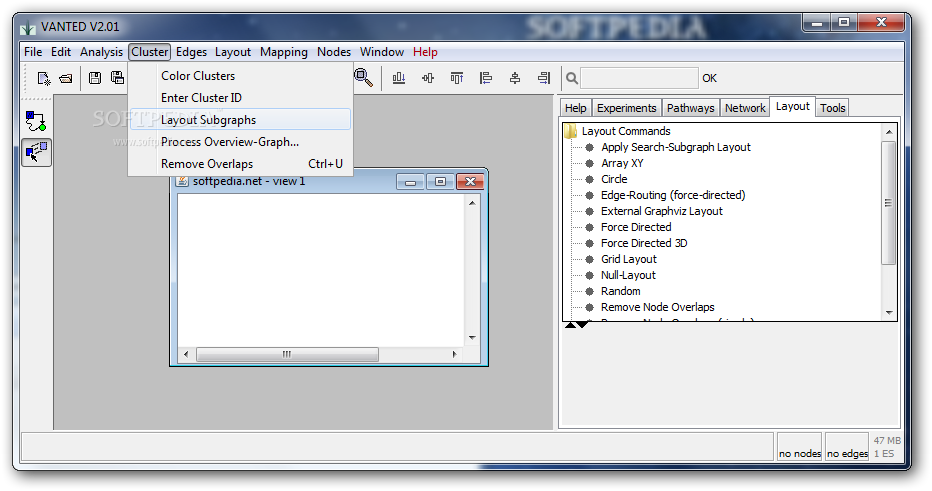Select Edge-Routing (force-directed) command
The height and width of the screenshot is (491, 932).
[x=673, y=196]
